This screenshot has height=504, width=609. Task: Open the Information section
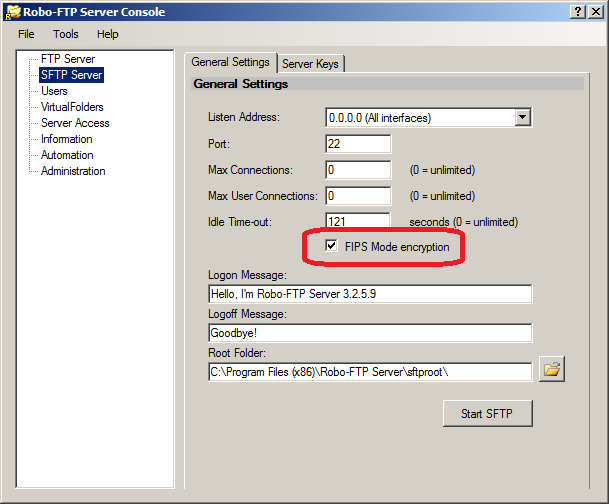click(67, 139)
